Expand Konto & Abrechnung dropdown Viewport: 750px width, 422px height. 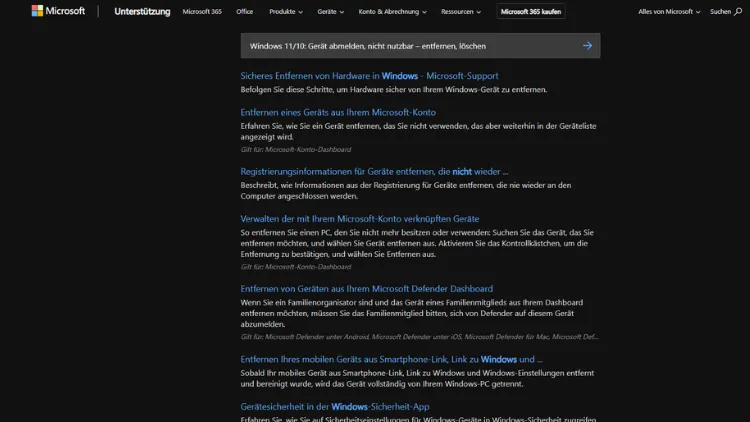392,11
